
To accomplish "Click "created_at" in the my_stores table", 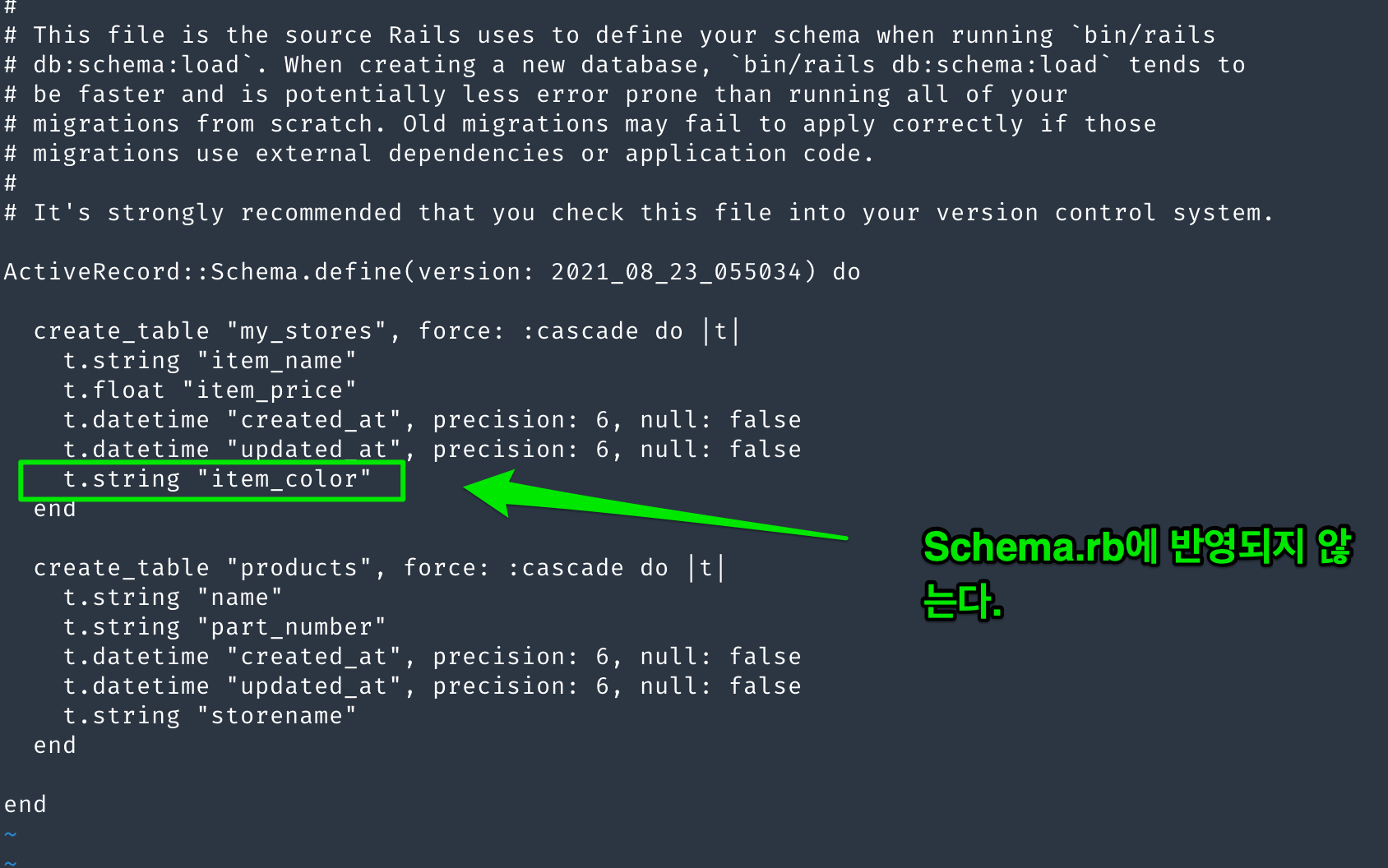I will click(x=312, y=420).
